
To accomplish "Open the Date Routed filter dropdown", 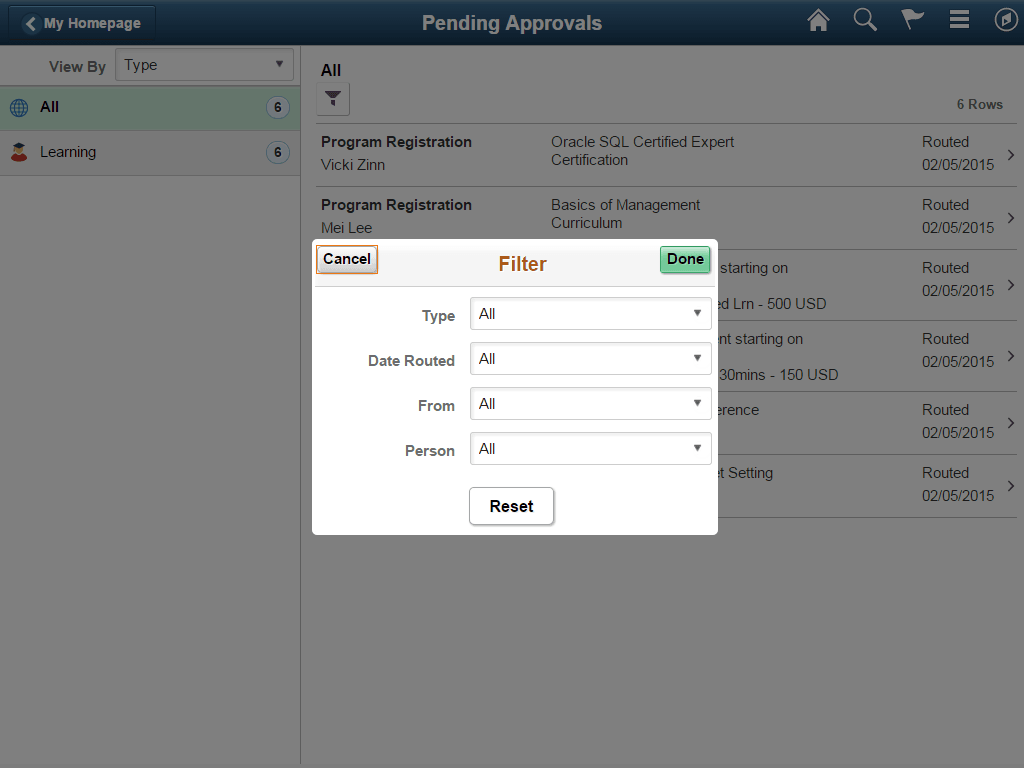I will click(590, 358).
